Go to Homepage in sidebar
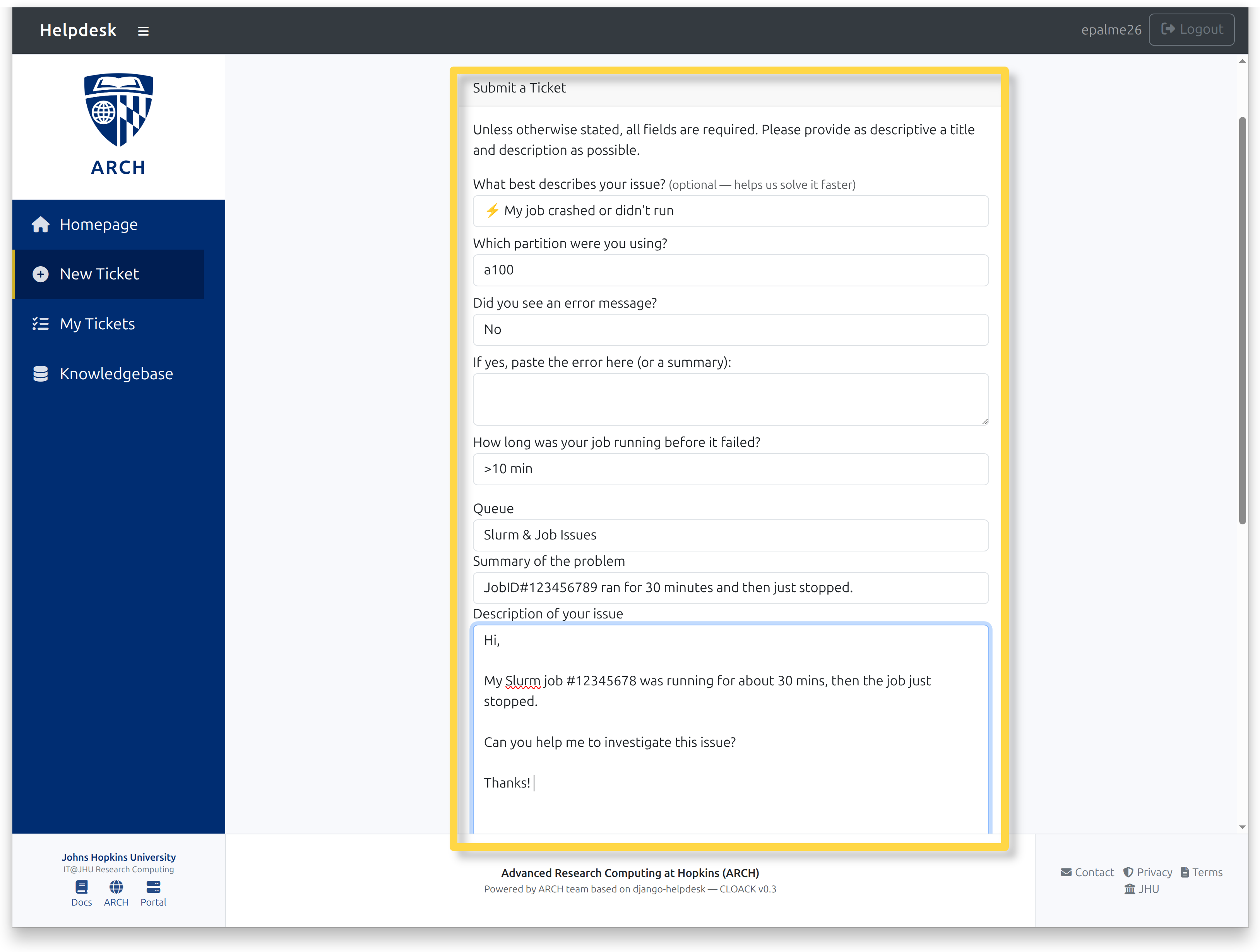Screen dimensions: 1260x952 coord(108,224)
